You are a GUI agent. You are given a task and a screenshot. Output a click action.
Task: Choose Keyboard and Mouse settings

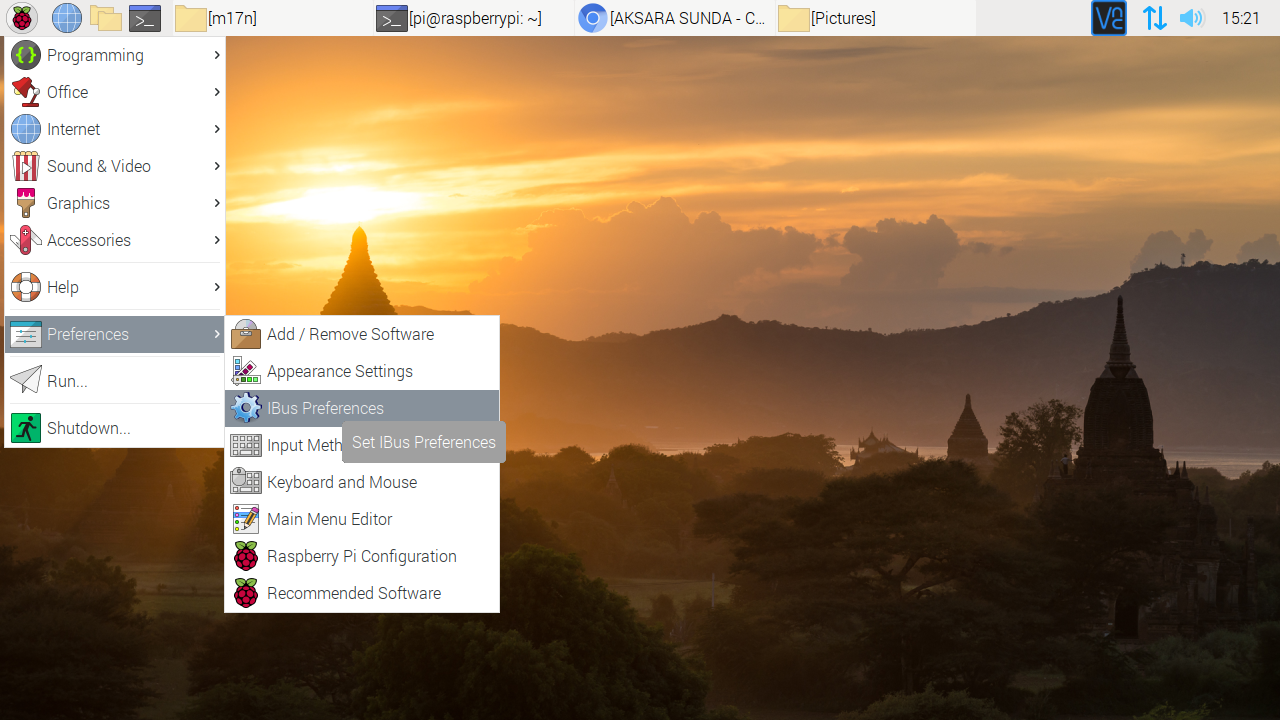341,482
